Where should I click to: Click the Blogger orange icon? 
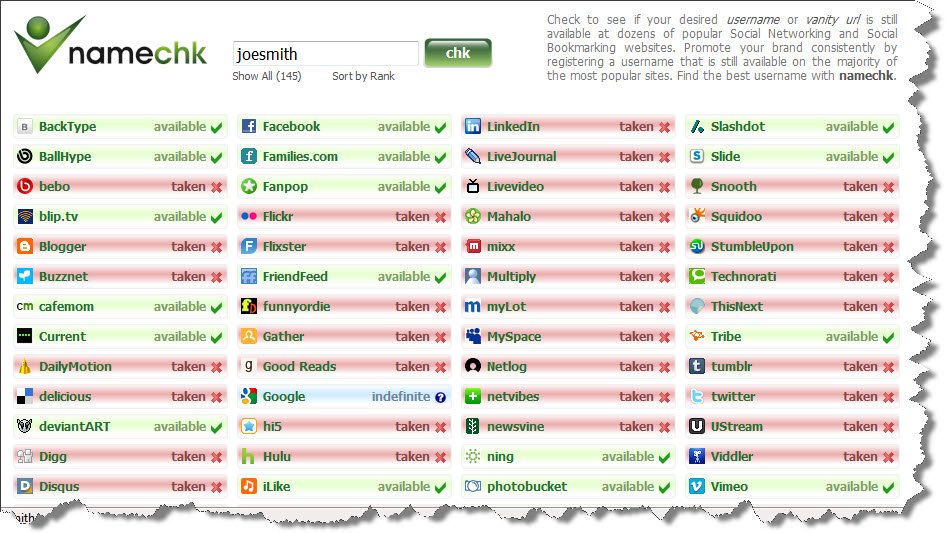pos(25,246)
